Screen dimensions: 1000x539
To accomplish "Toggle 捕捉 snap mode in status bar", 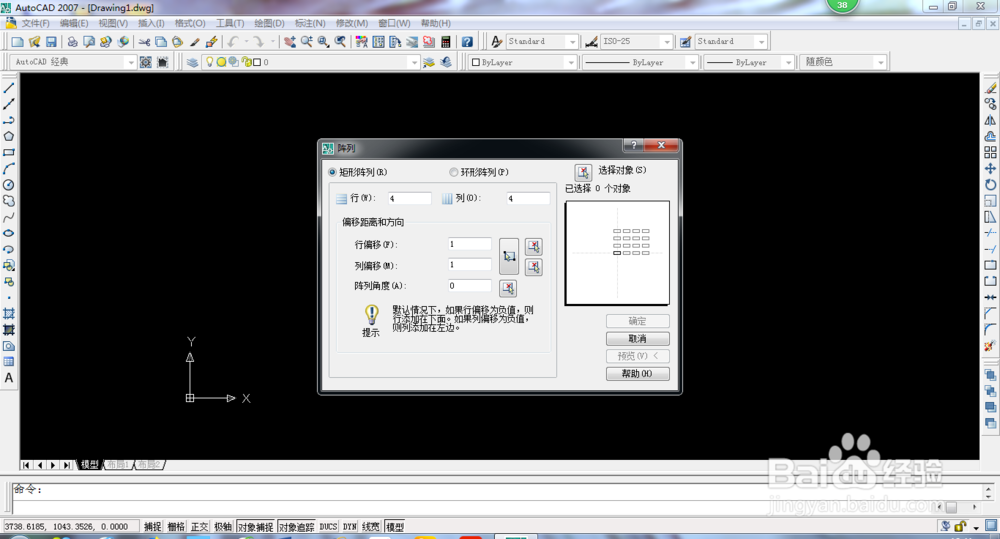I will [x=152, y=527].
